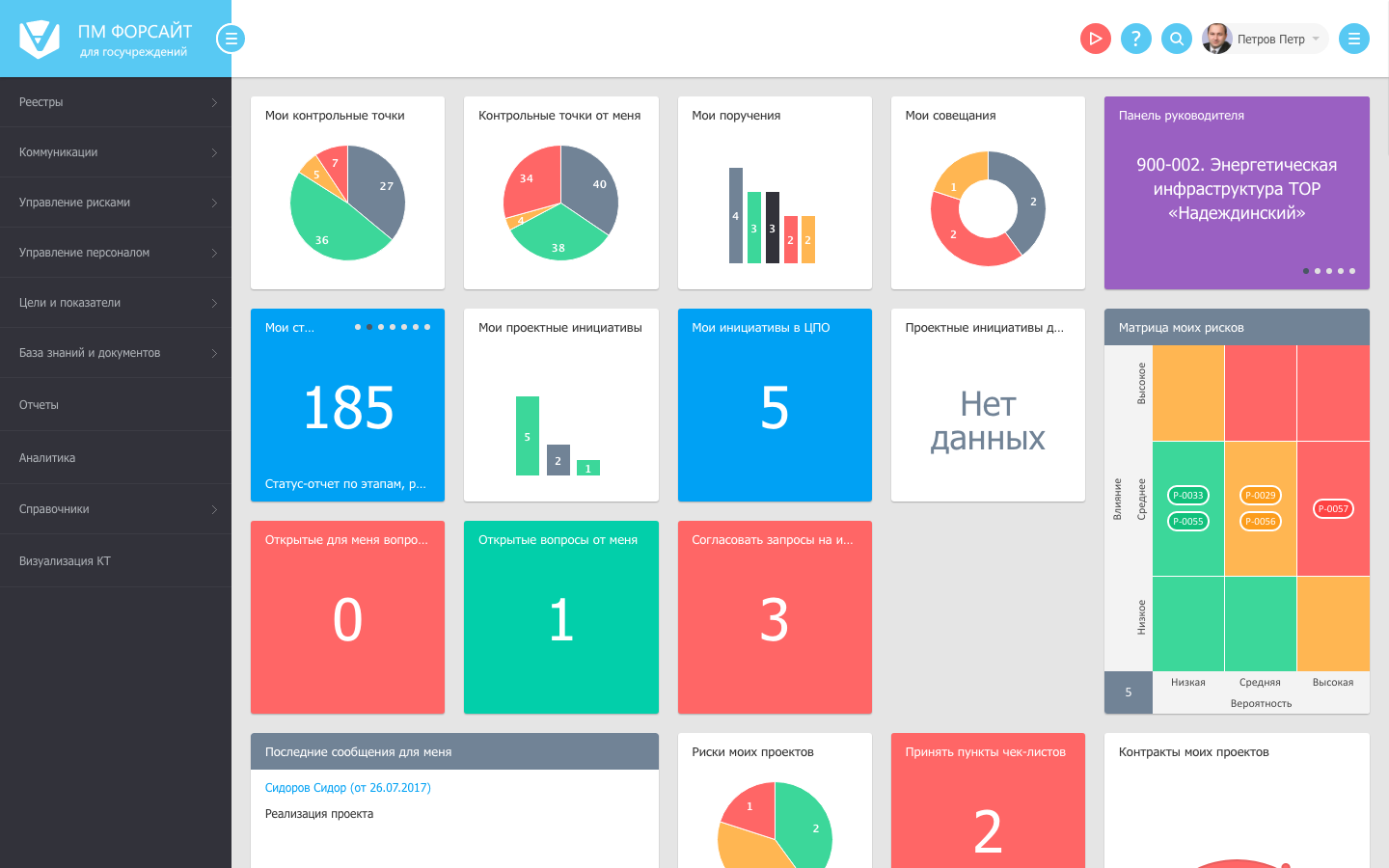This screenshot has height=868, width=1389.
Task: Open the right hamburger menu icon
Action: (1354, 39)
